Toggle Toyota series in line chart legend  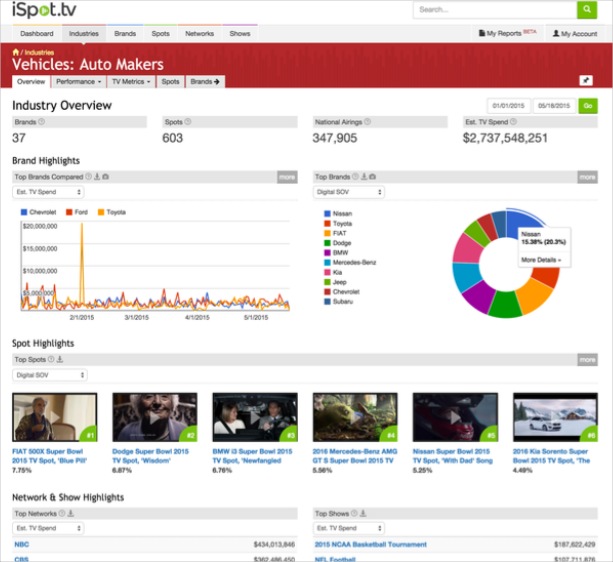tap(112, 212)
